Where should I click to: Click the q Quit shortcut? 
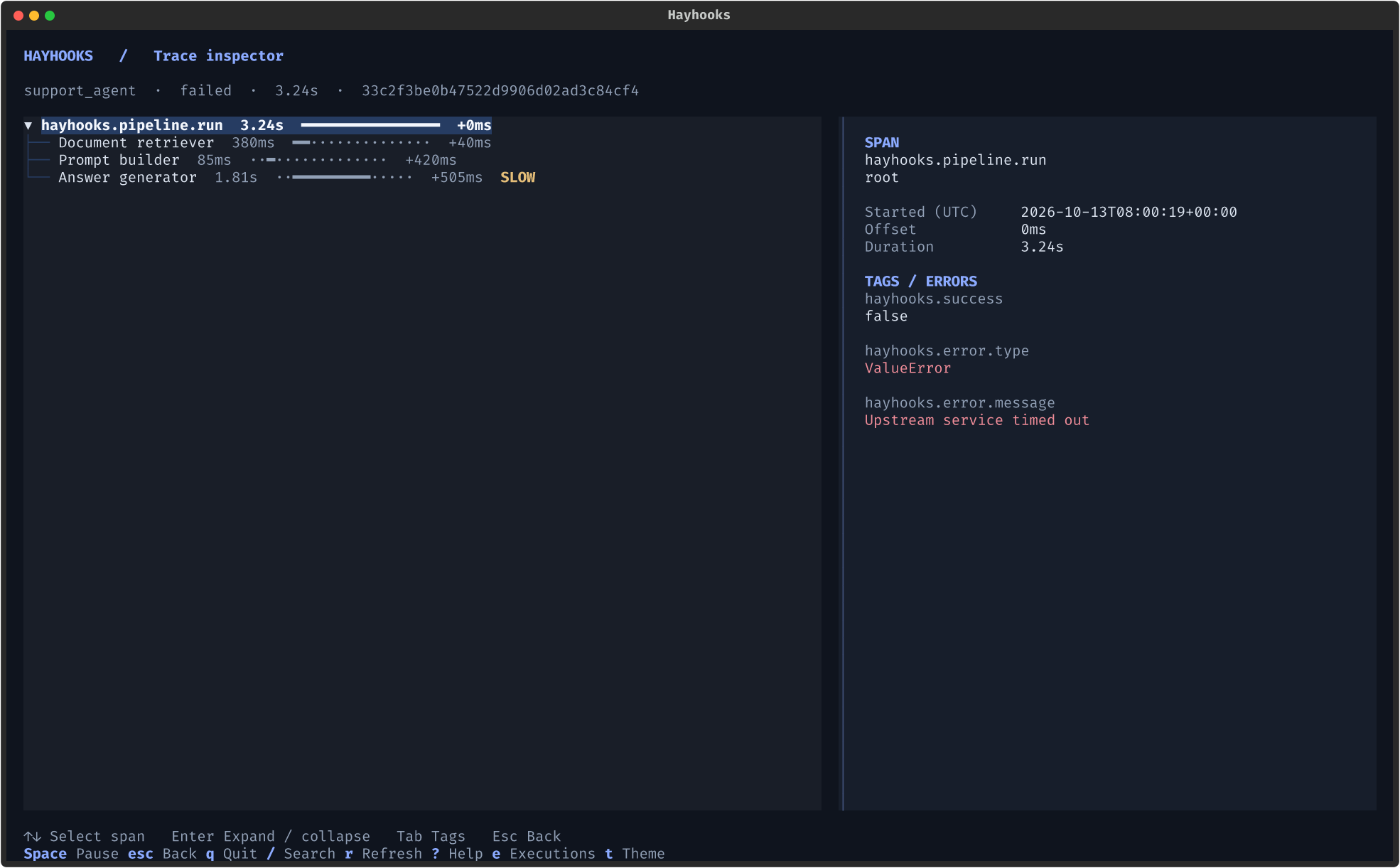[x=232, y=854]
